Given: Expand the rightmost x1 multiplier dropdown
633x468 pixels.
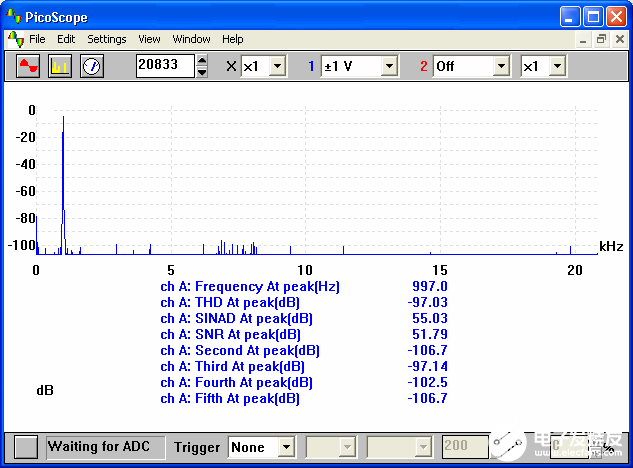Looking at the screenshot, I should coord(557,66).
